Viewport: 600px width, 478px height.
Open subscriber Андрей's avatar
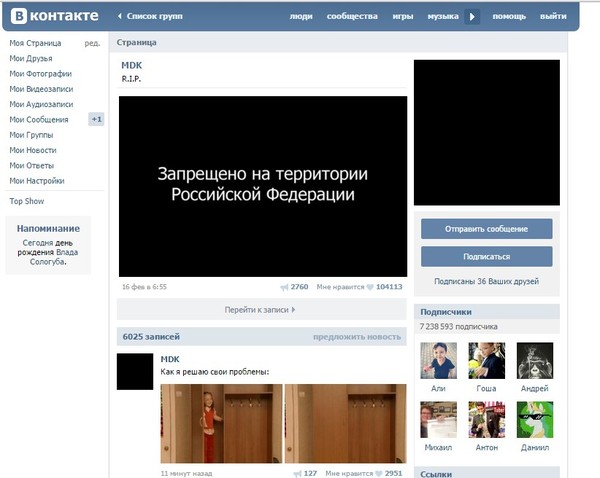pos(535,361)
